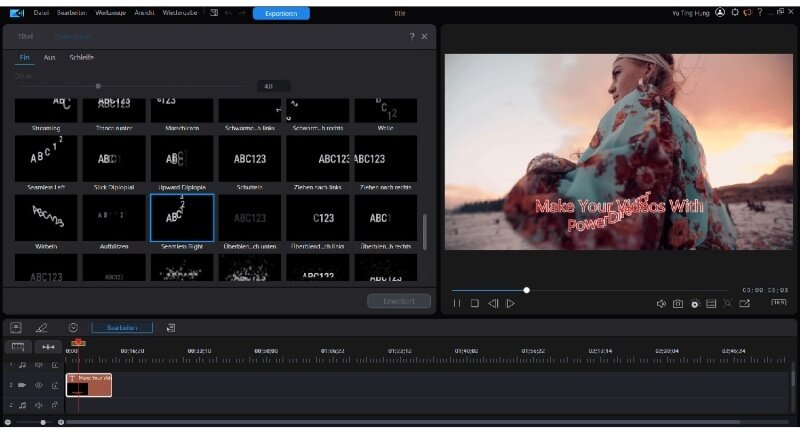This screenshot has width=800, height=431.
Task: Open the 16:9 aspect ratio selector
Action: 779,302
